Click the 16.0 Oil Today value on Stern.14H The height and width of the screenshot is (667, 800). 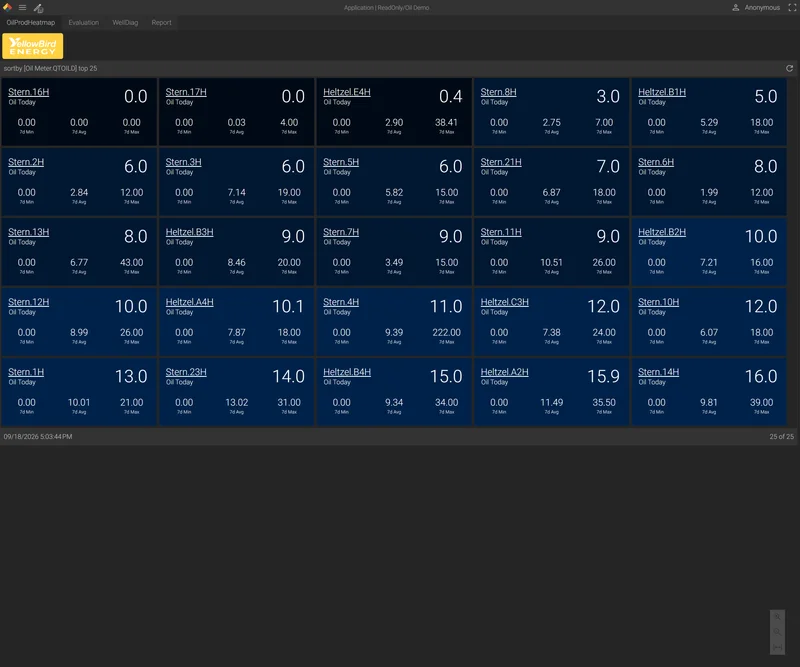[761, 377]
